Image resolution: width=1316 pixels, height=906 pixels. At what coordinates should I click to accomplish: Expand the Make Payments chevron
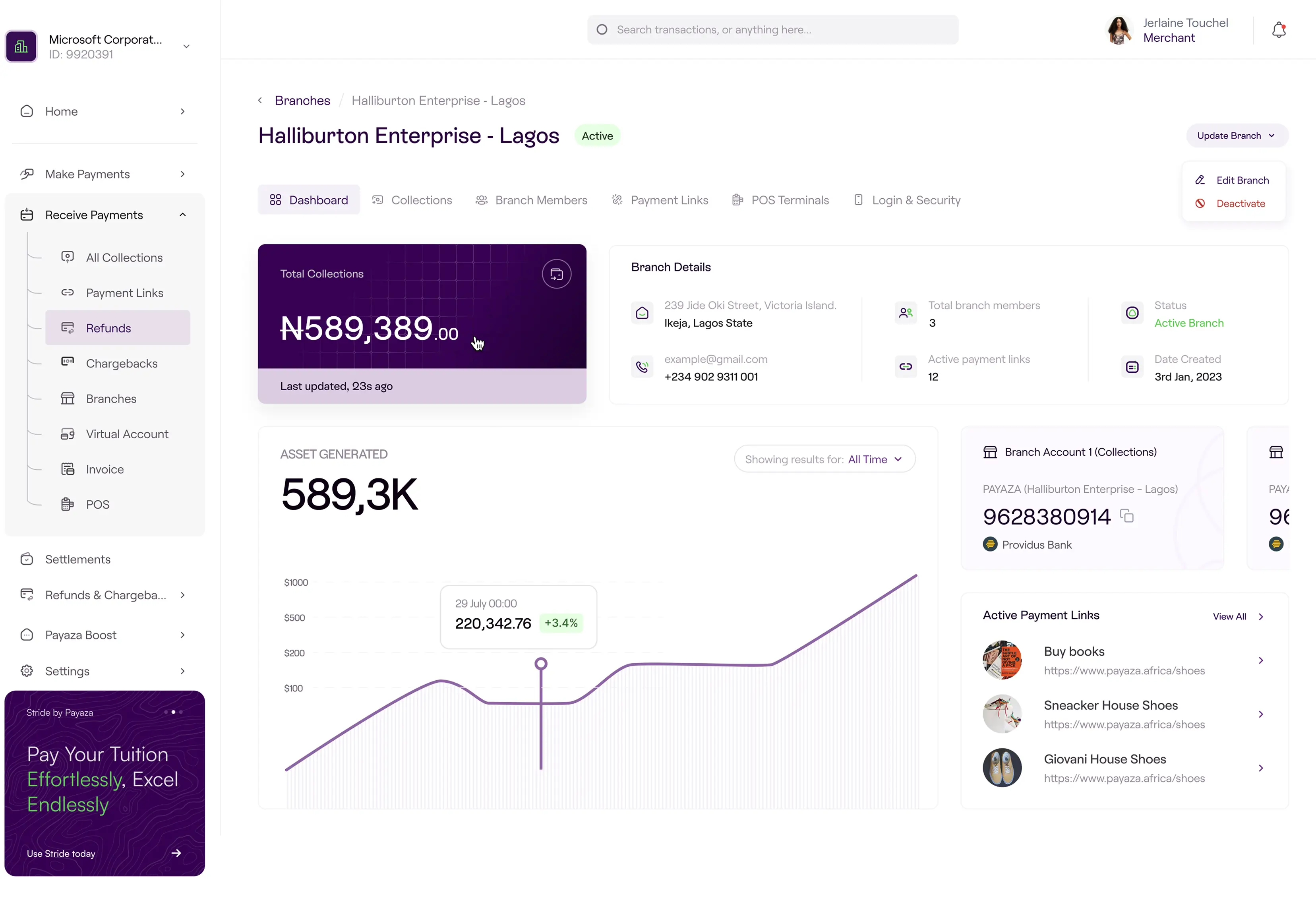tap(182, 174)
